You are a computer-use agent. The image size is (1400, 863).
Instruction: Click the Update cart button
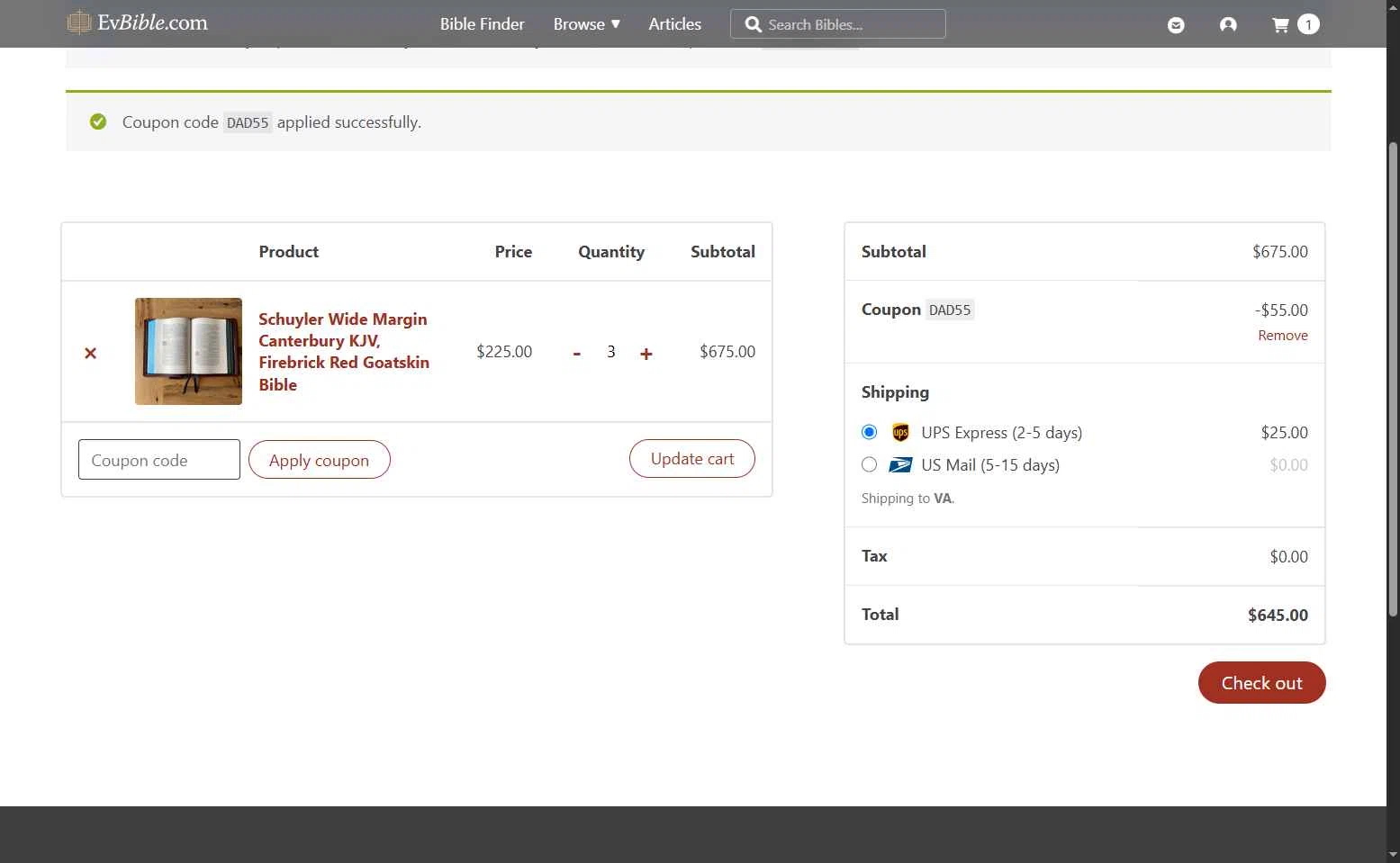click(x=692, y=459)
